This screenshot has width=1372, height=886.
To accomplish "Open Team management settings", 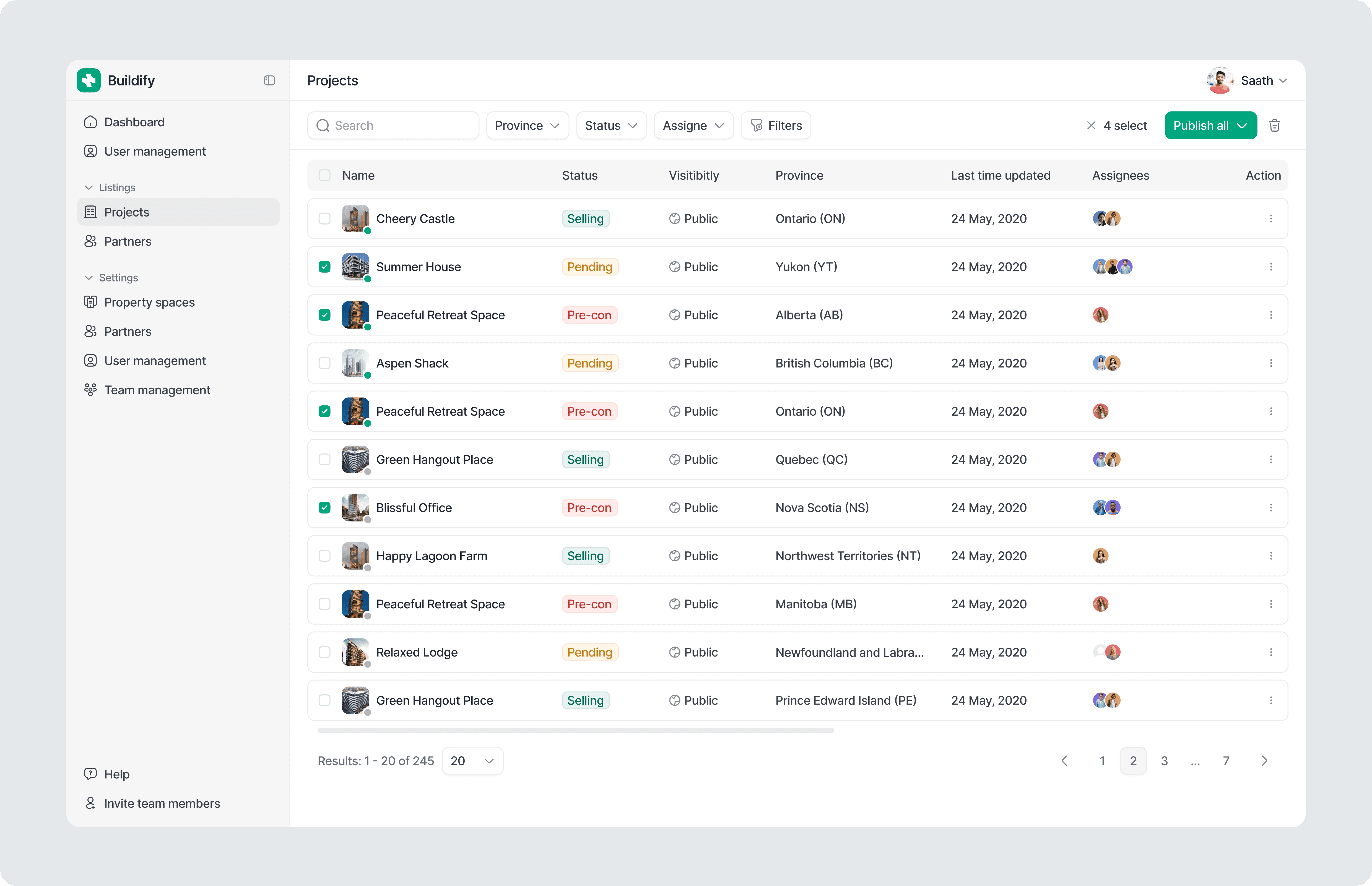I will tap(157, 390).
